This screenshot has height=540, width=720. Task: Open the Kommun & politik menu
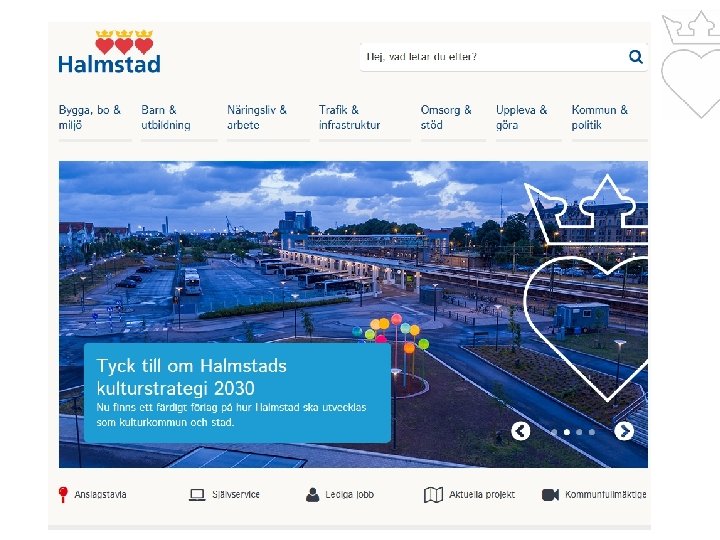pos(599,118)
